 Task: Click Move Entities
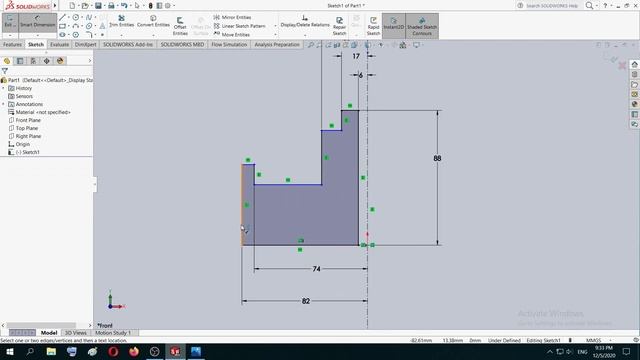(x=231, y=34)
